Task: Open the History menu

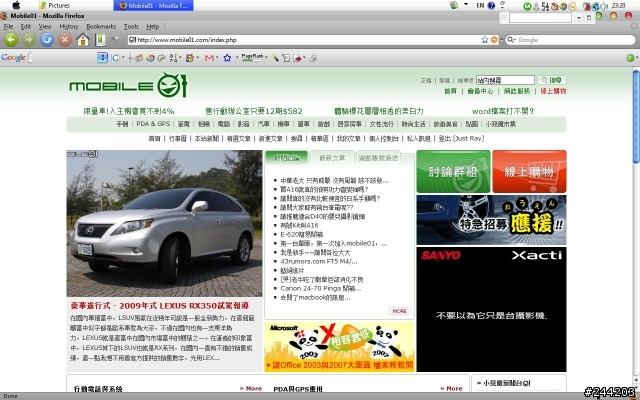Action: [x=69, y=27]
